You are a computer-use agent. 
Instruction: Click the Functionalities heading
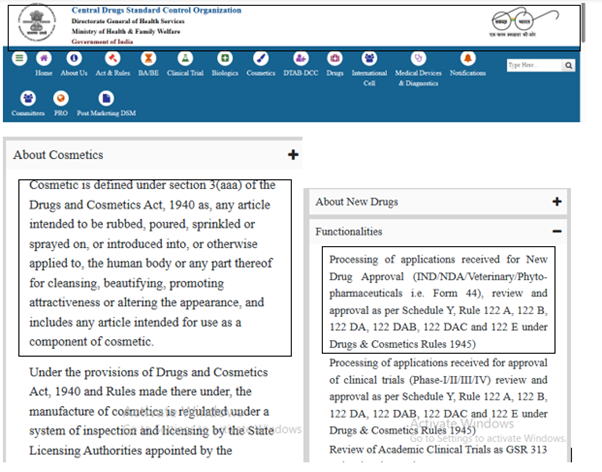[x=349, y=232]
